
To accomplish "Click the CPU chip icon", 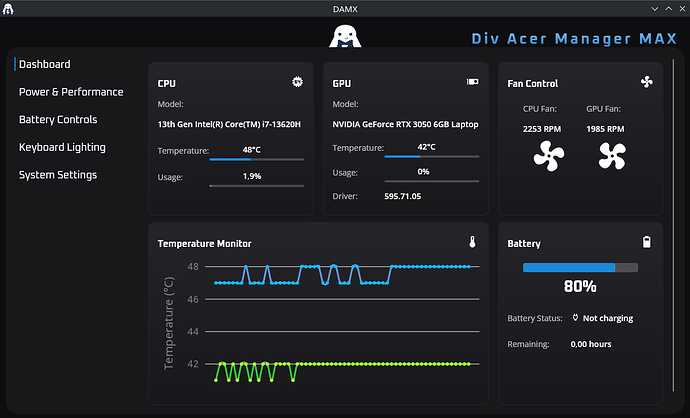I will point(297,82).
